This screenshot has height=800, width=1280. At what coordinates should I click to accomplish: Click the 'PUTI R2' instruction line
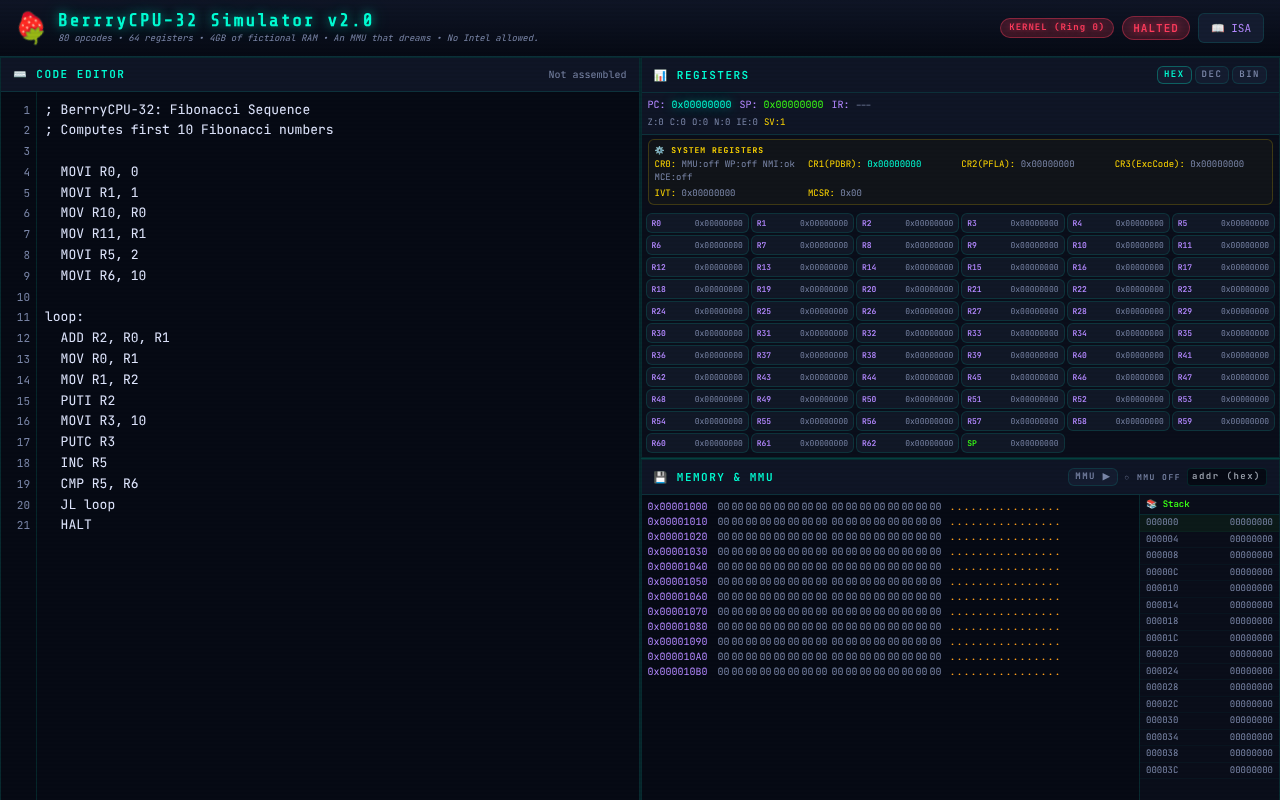coord(88,401)
